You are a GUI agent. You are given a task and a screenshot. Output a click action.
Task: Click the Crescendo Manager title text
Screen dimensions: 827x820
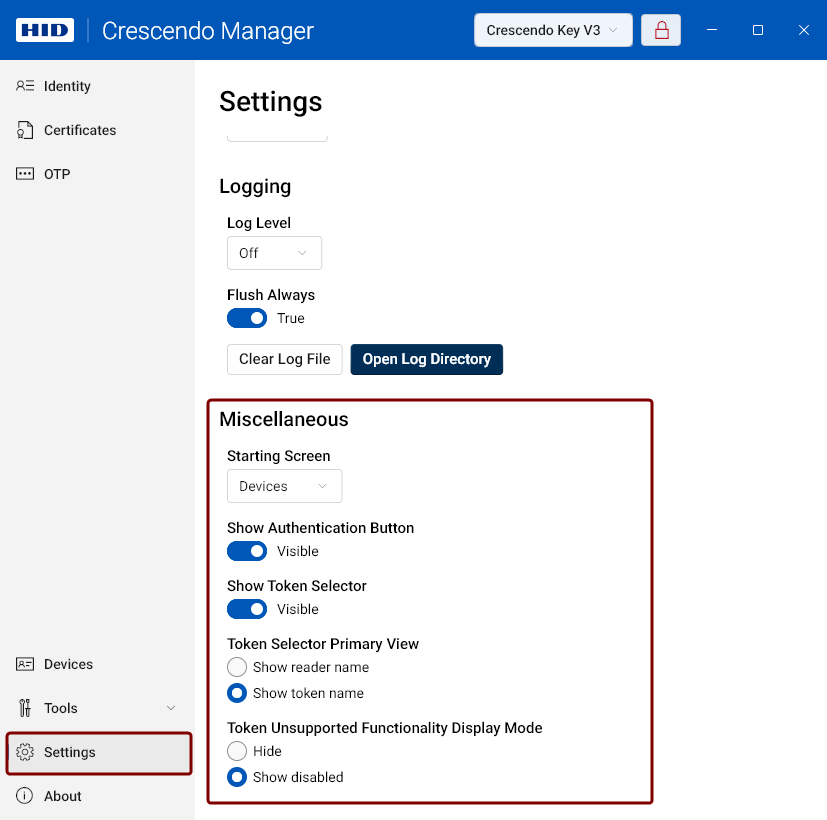[208, 31]
